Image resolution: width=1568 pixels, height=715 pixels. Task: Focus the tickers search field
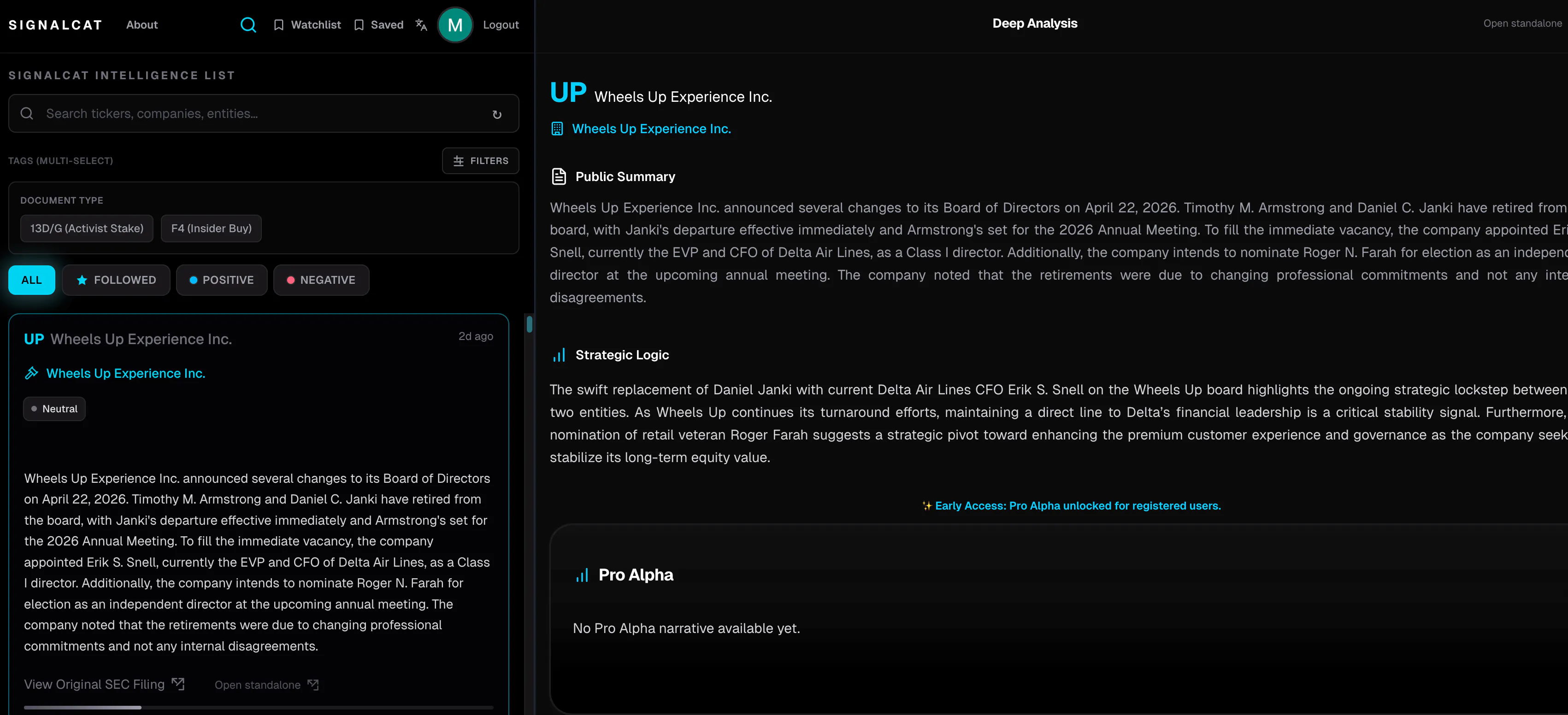coord(264,114)
